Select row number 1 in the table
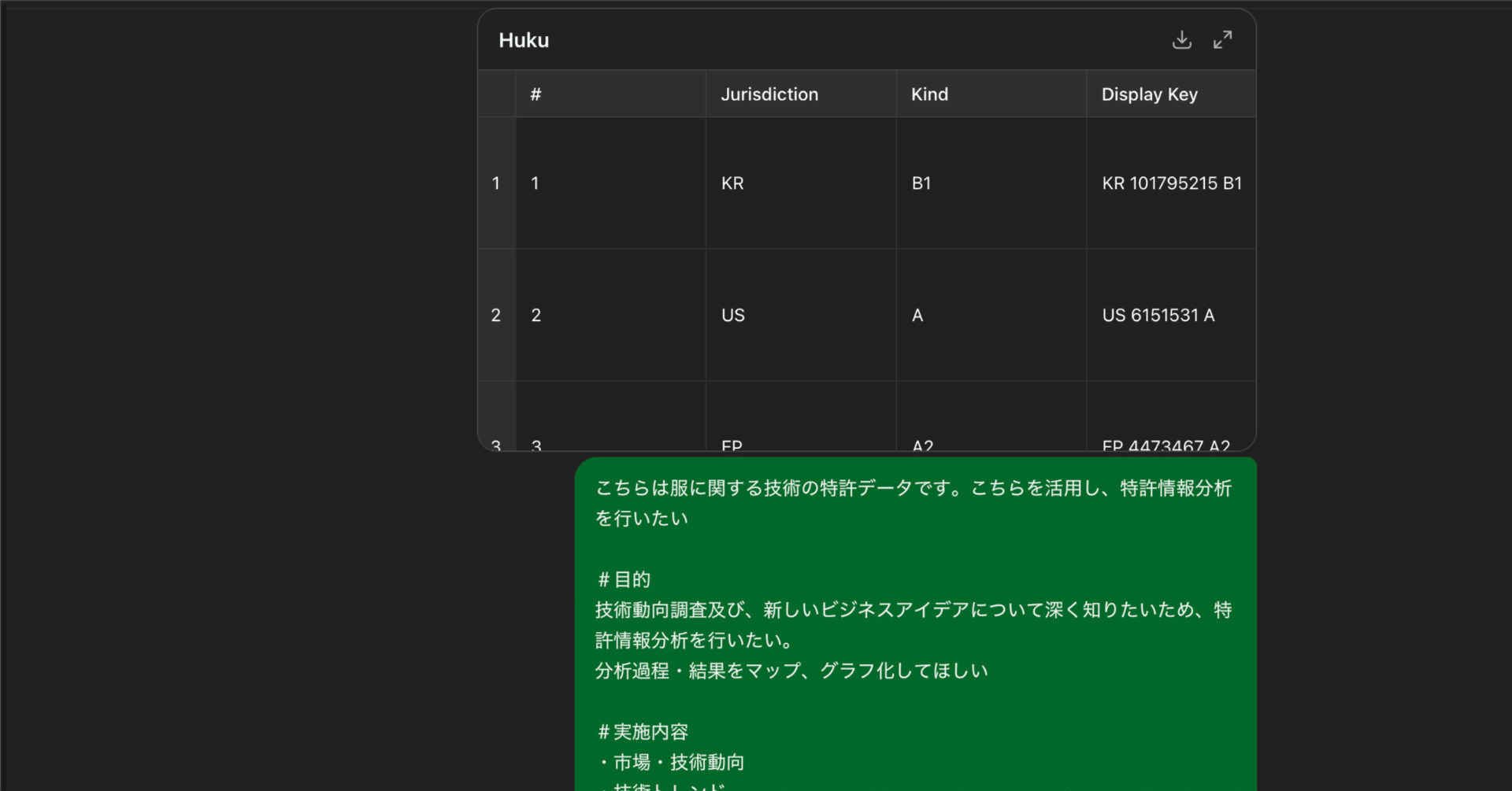The width and height of the screenshot is (1512, 791). pyautogui.click(x=496, y=183)
